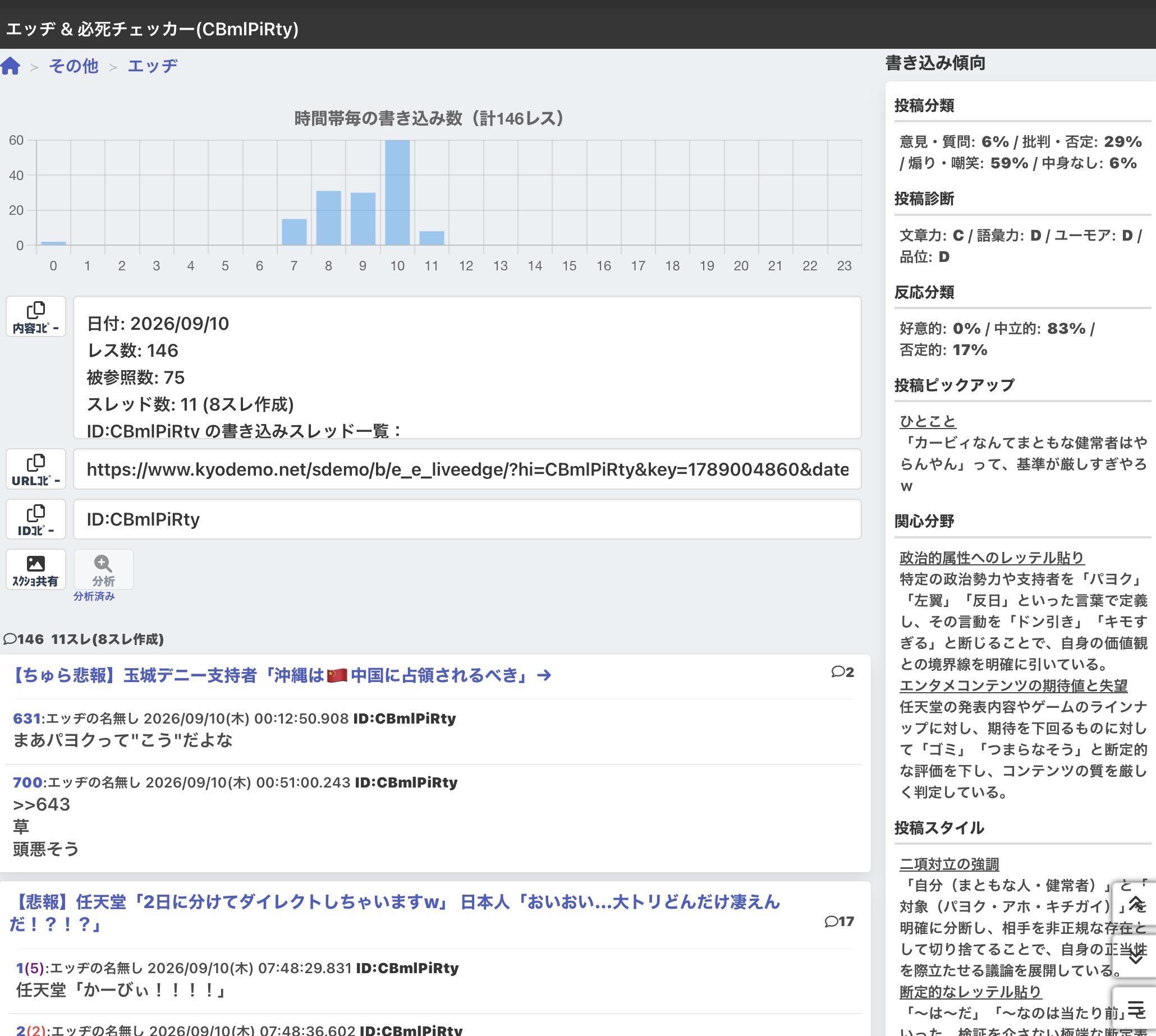Screen dimensions: 1156x1036
Task: Click post number 631 link
Action: click(x=27, y=719)
